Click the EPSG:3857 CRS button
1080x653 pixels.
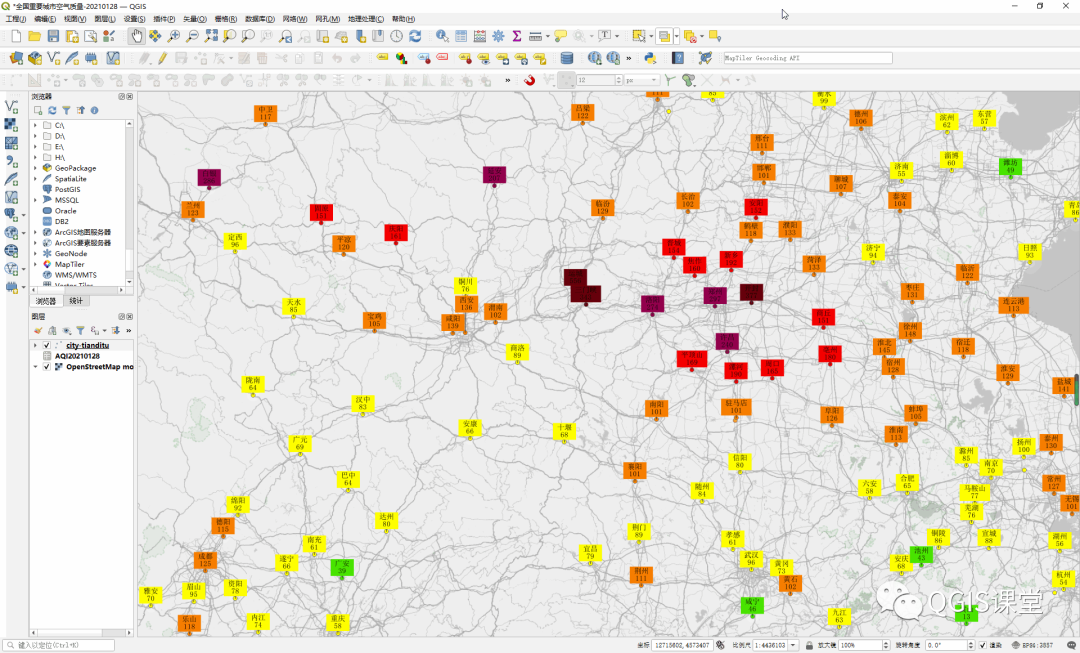(x=1032, y=645)
